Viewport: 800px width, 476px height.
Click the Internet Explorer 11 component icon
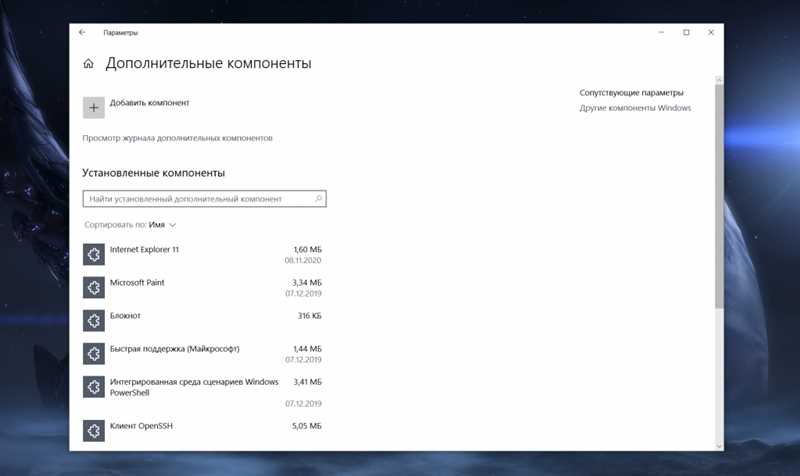[x=94, y=254]
